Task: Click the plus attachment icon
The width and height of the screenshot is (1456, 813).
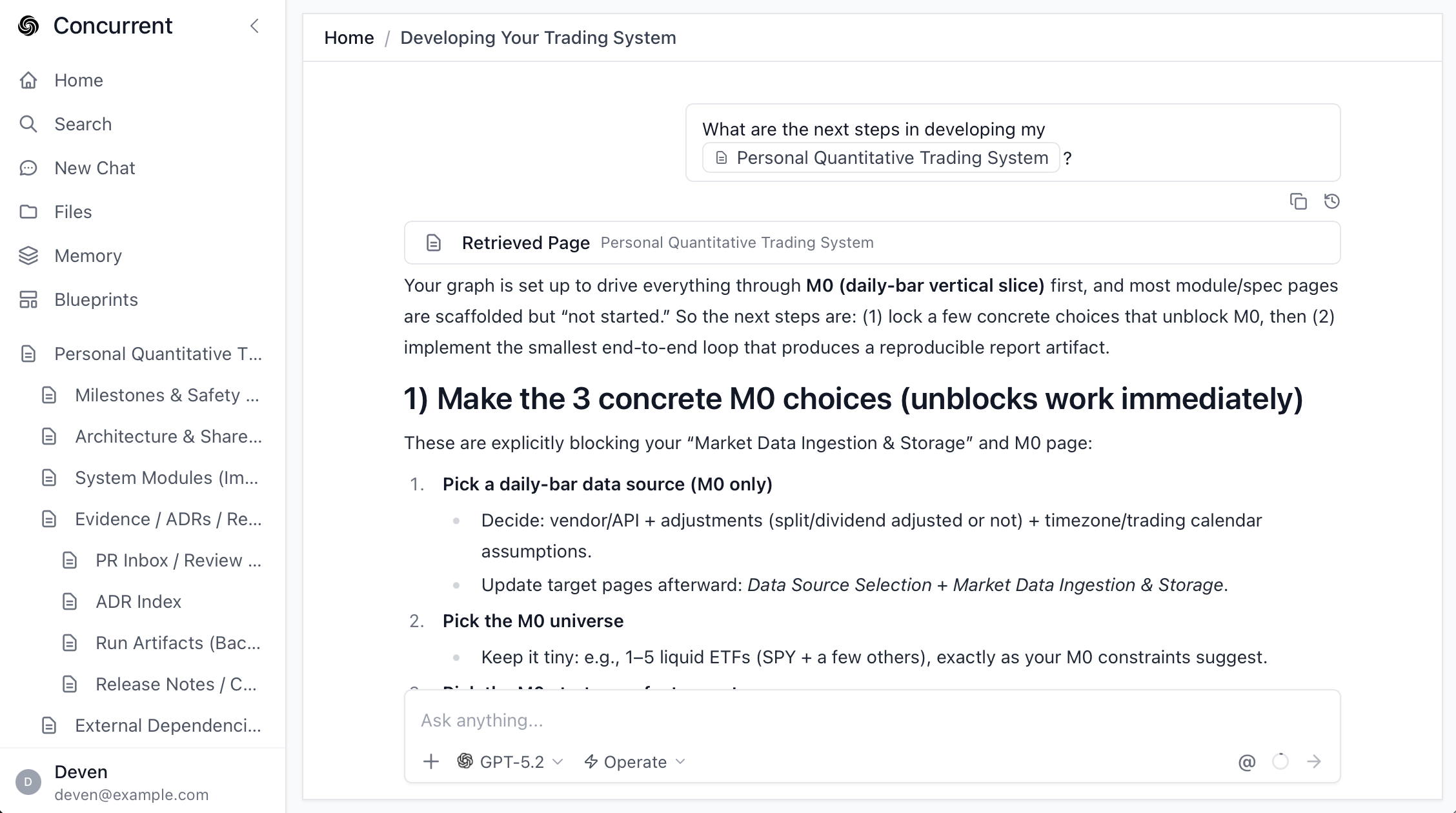Action: [x=431, y=762]
